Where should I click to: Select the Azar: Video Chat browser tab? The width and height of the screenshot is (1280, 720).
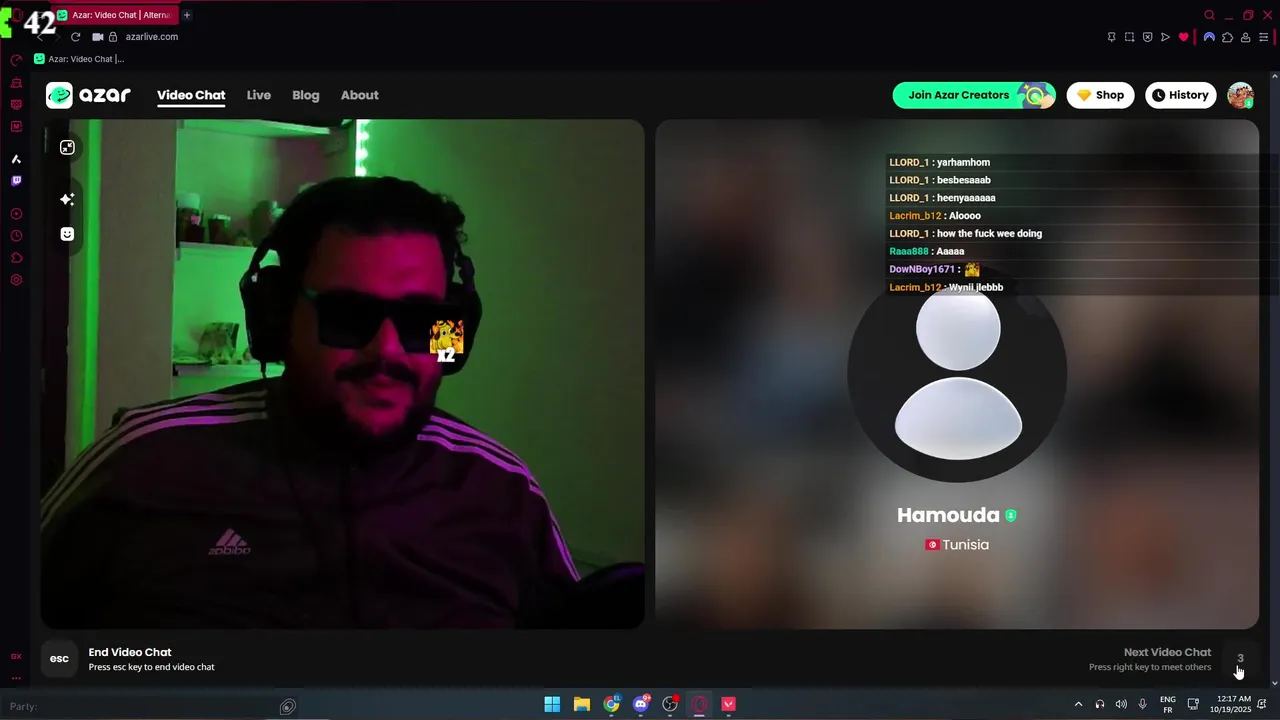tap(115, 15)
